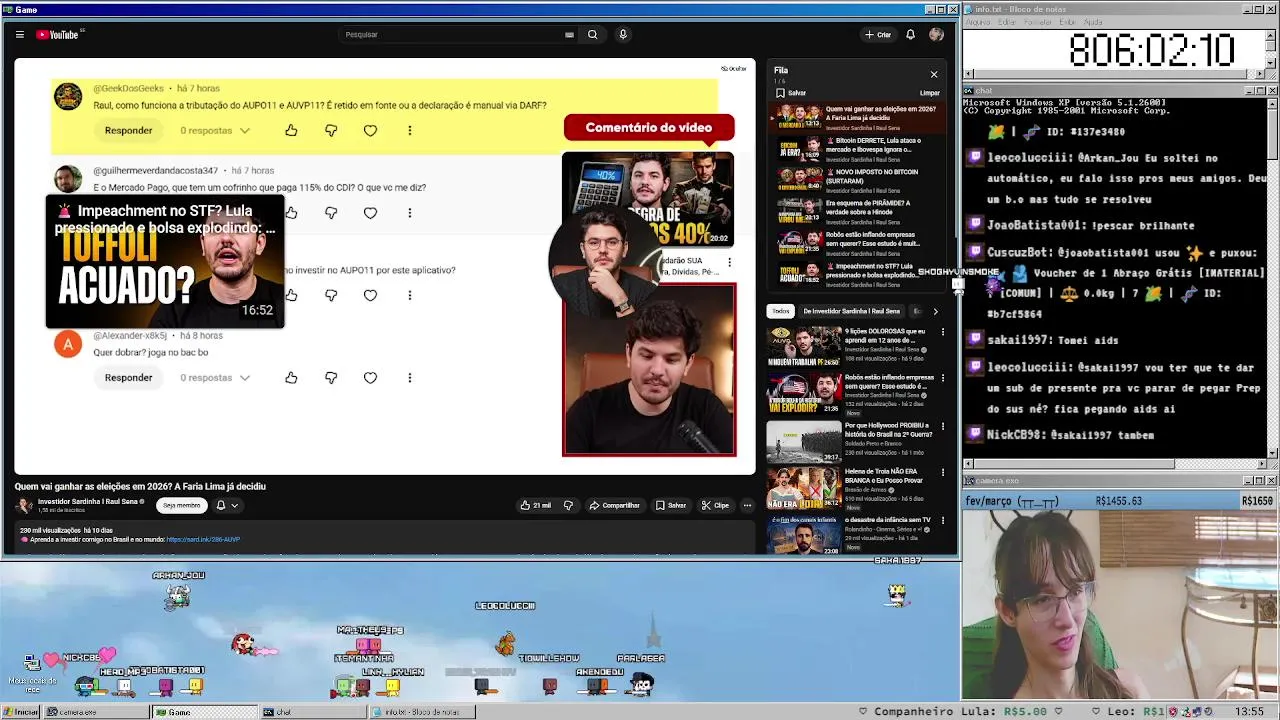Clear the queue with Limpar
The height and width of the screenshot is (720, 1280).
[930, 93]
